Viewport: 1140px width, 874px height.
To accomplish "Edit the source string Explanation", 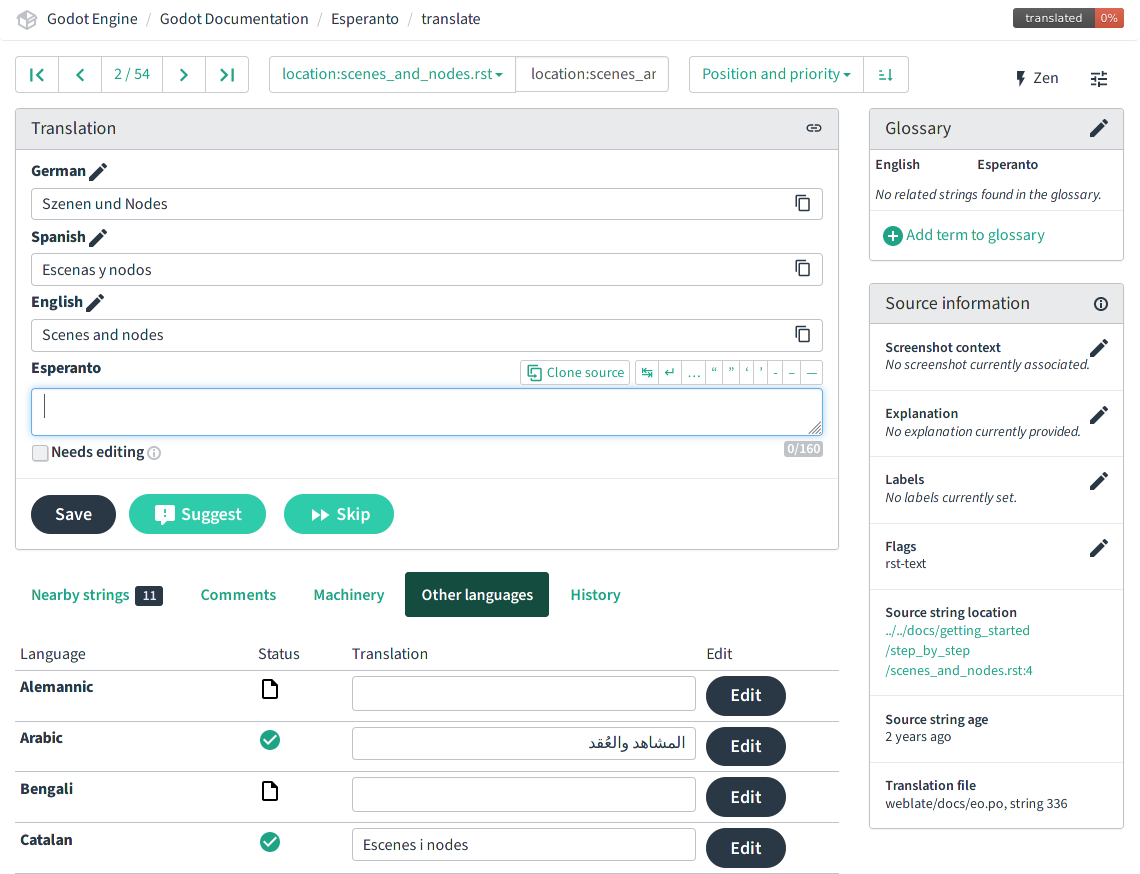I will [1098, 415].
